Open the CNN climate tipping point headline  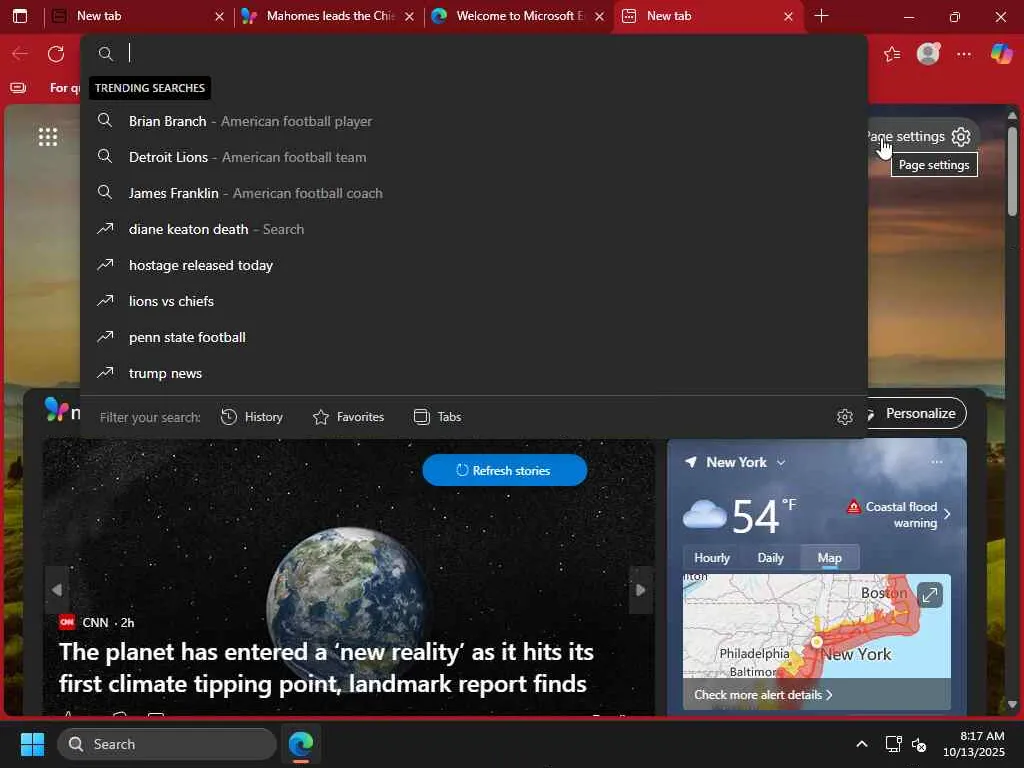coord(327,667)
